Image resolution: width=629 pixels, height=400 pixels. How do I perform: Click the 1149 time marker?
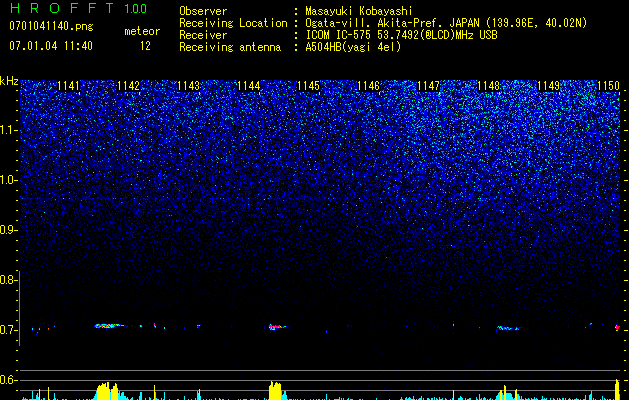[x=548, y=86]
